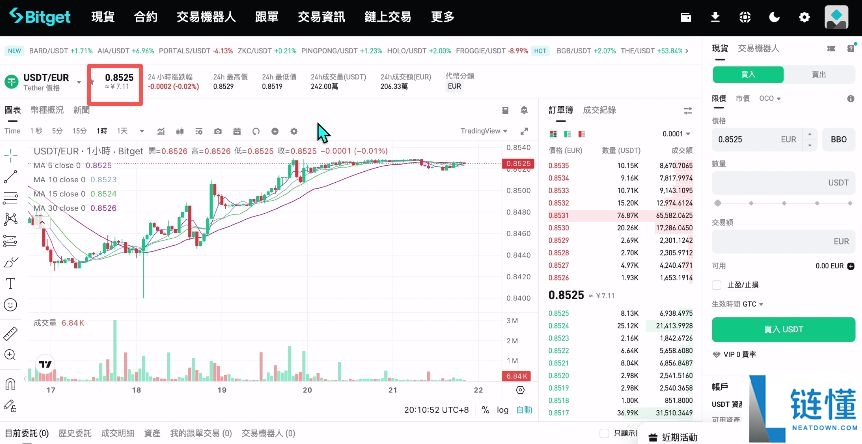Switch to 歷史委託 tab
This screenshot has width=862, height=444.
(75, 433)
